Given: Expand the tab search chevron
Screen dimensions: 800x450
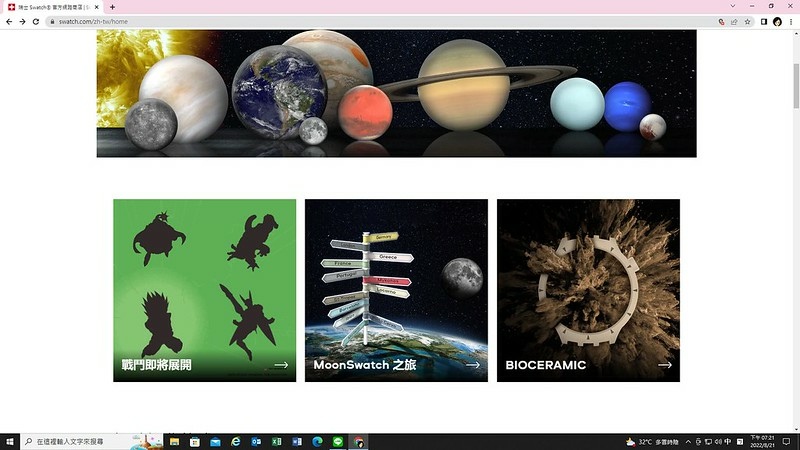Looking at the screenshot, I should (x=733, y=6).
